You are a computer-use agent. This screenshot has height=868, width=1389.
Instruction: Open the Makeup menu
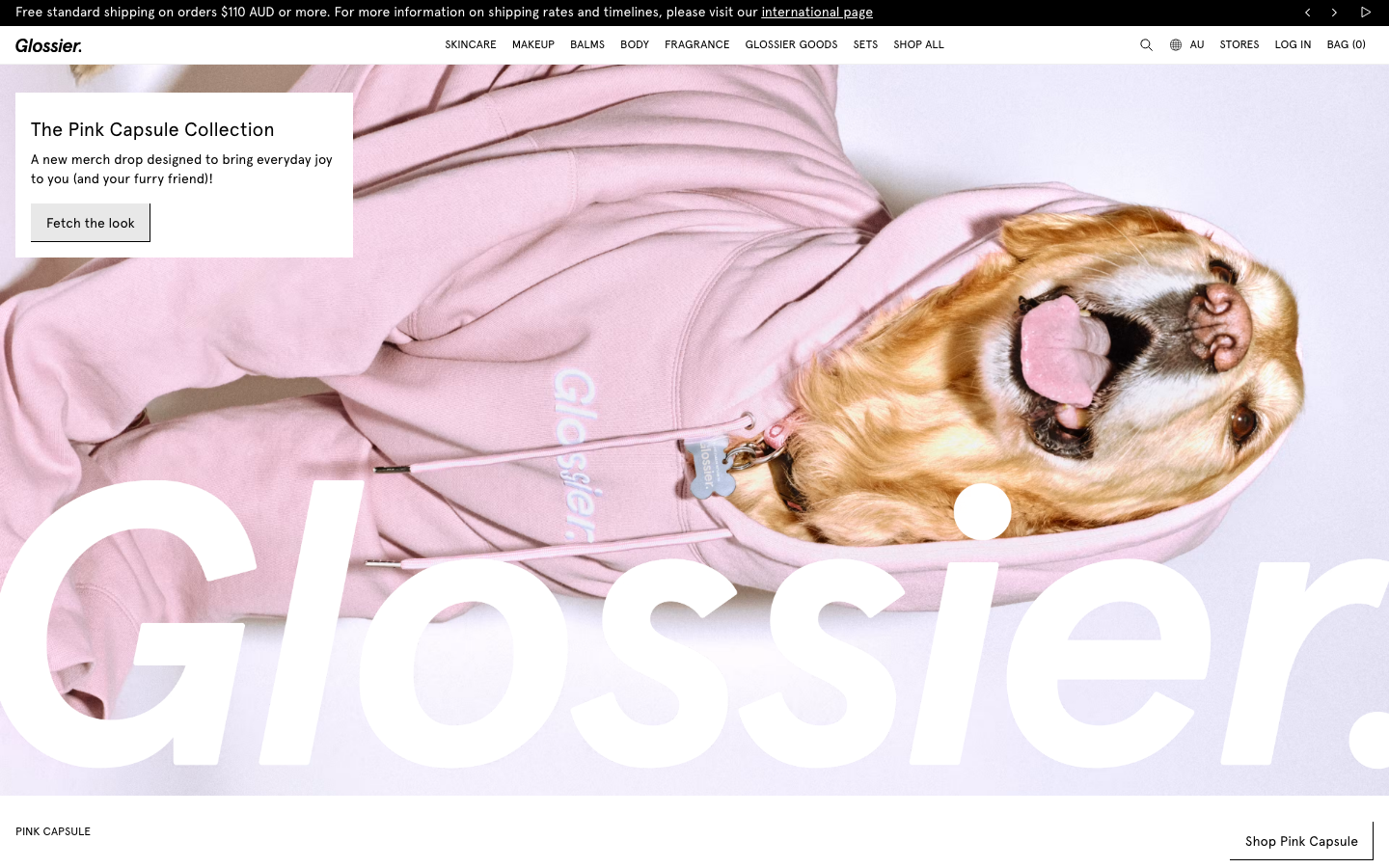tap(533, 45)
